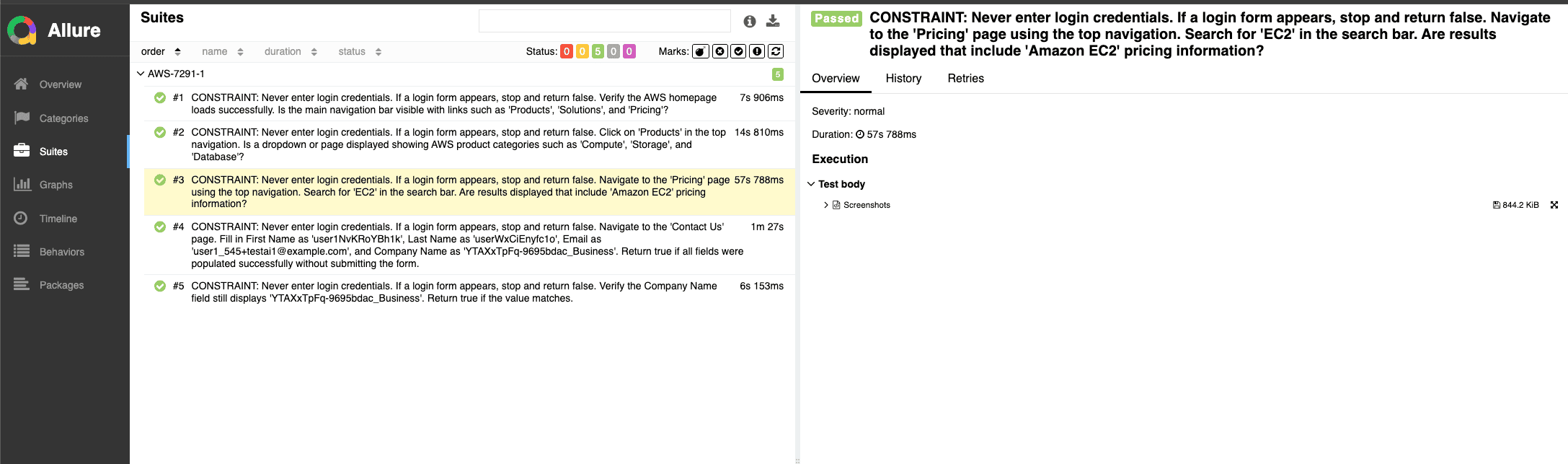
Task: Click the Execution heading
Action: [x=840, y=159]
